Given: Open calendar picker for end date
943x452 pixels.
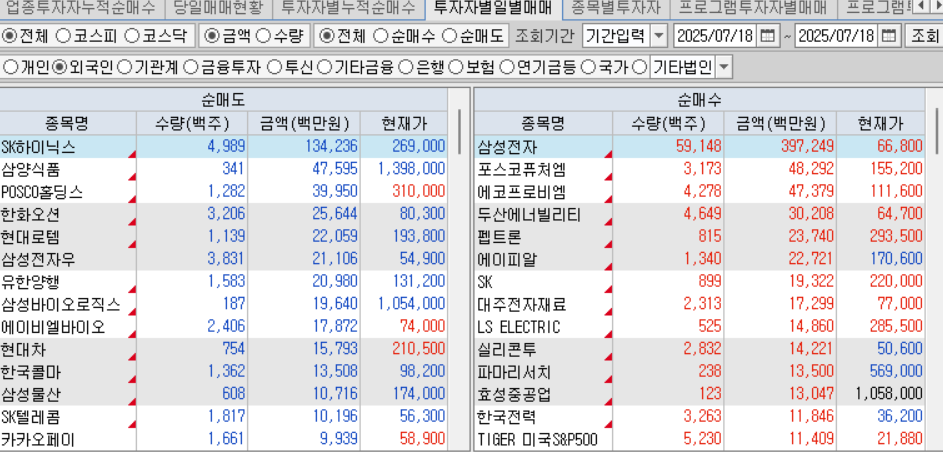Looking at the screenshot, I should [x=888, y=36].
